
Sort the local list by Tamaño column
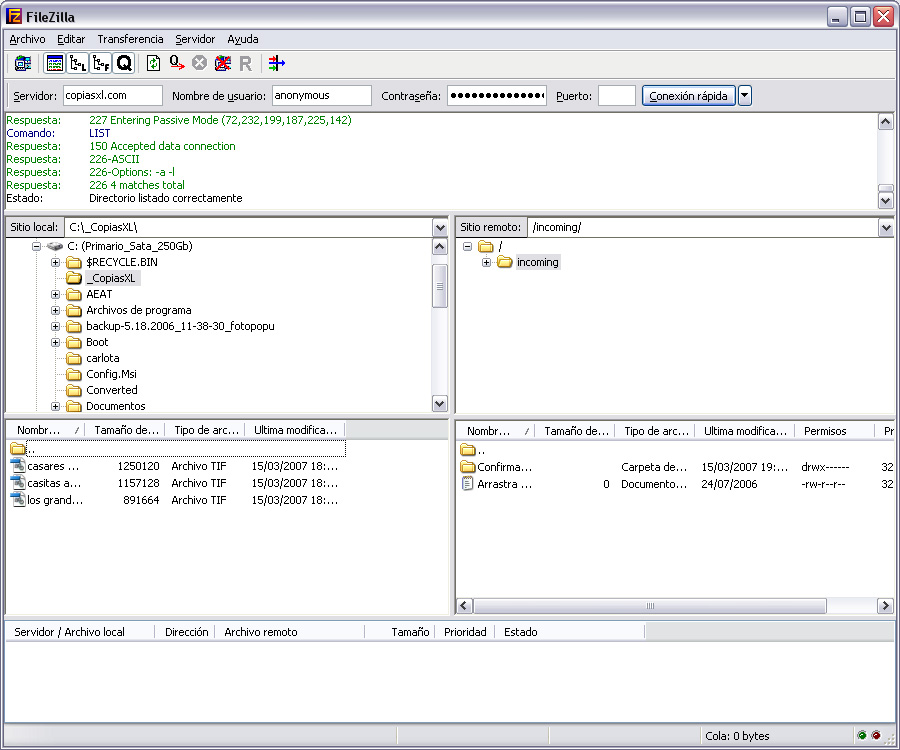pyautogui.click(x=125, y=430)
